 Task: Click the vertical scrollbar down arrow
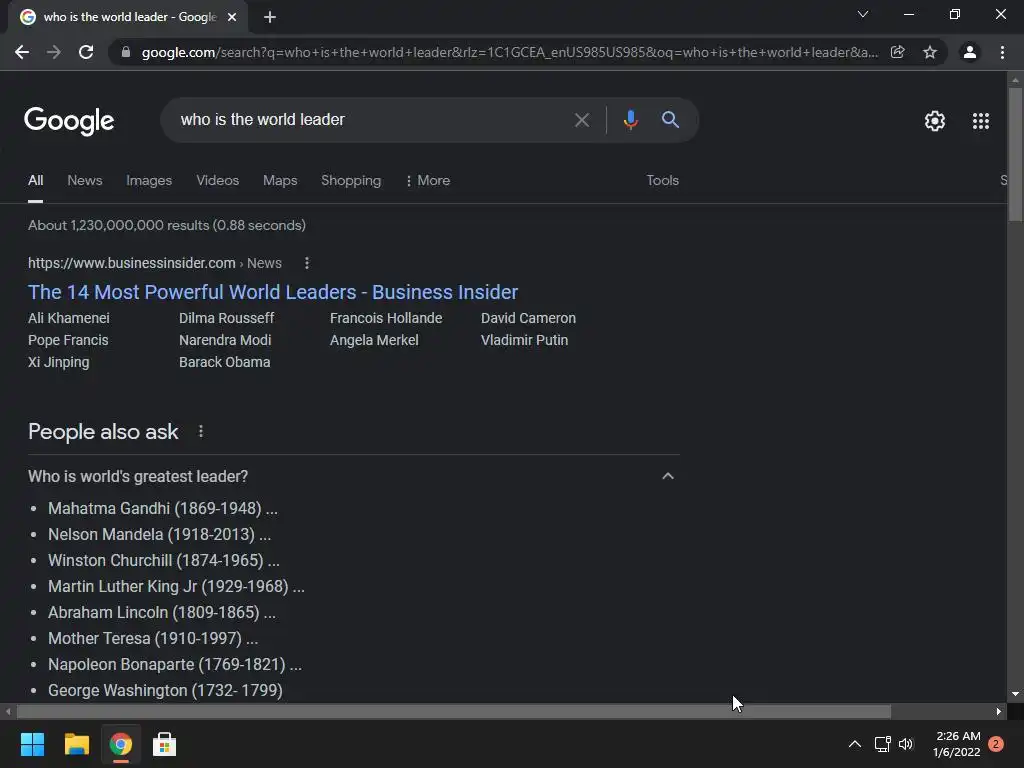[1015, 695]
